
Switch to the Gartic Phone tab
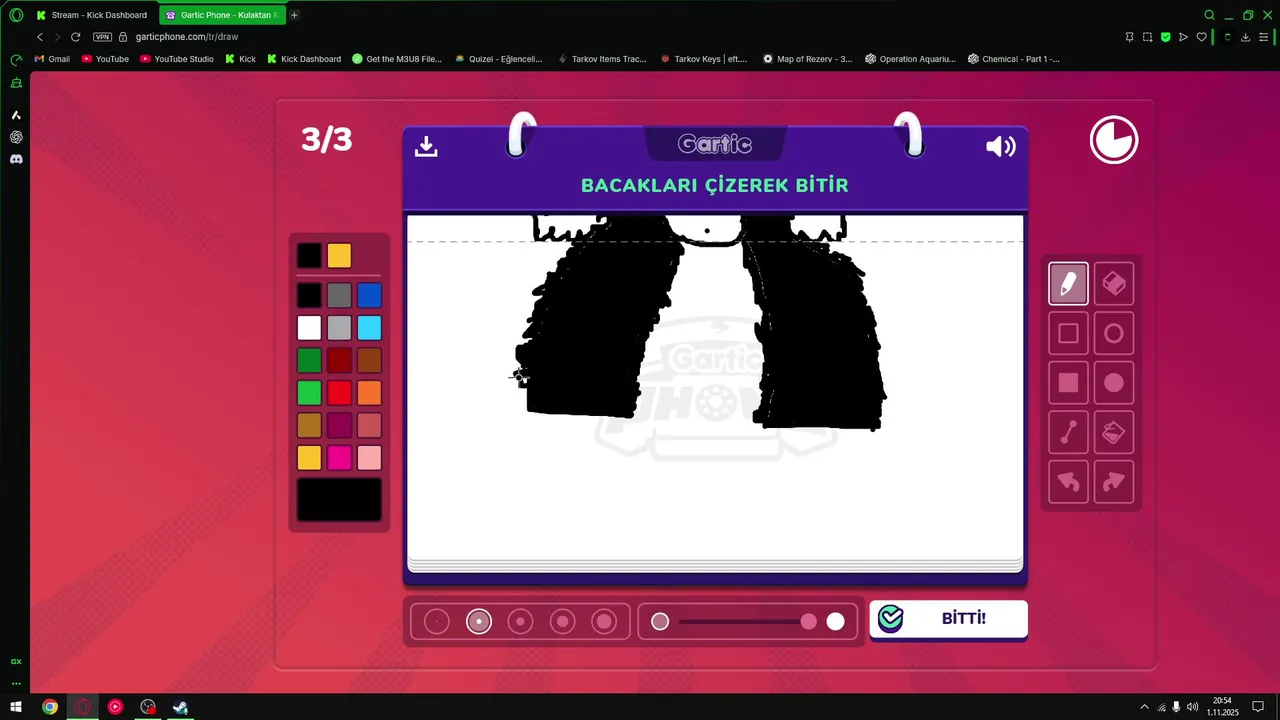[x=222, y=15]
